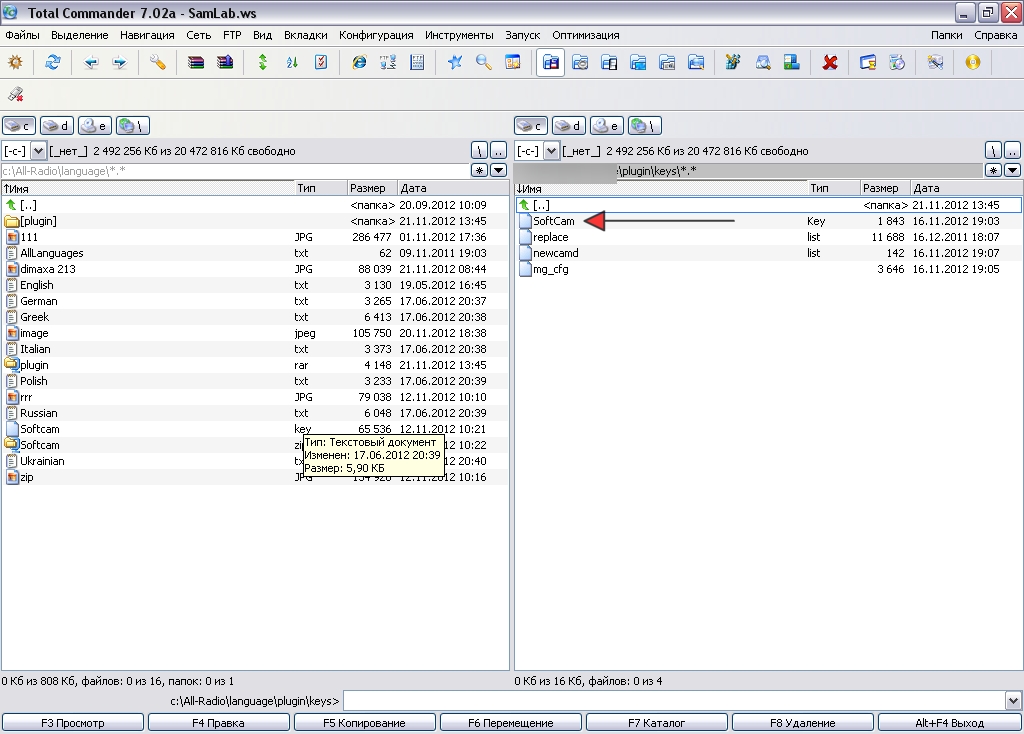The height and width of the screenshot is (734, 1024).
Task: Select dimaxa 213 JPG file
Action: (255, 269)
